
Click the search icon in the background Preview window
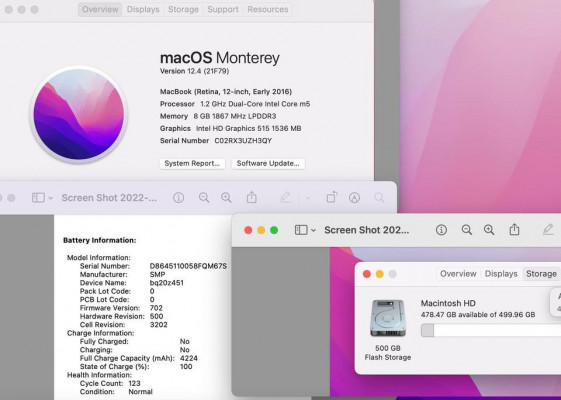click(379, 197)
